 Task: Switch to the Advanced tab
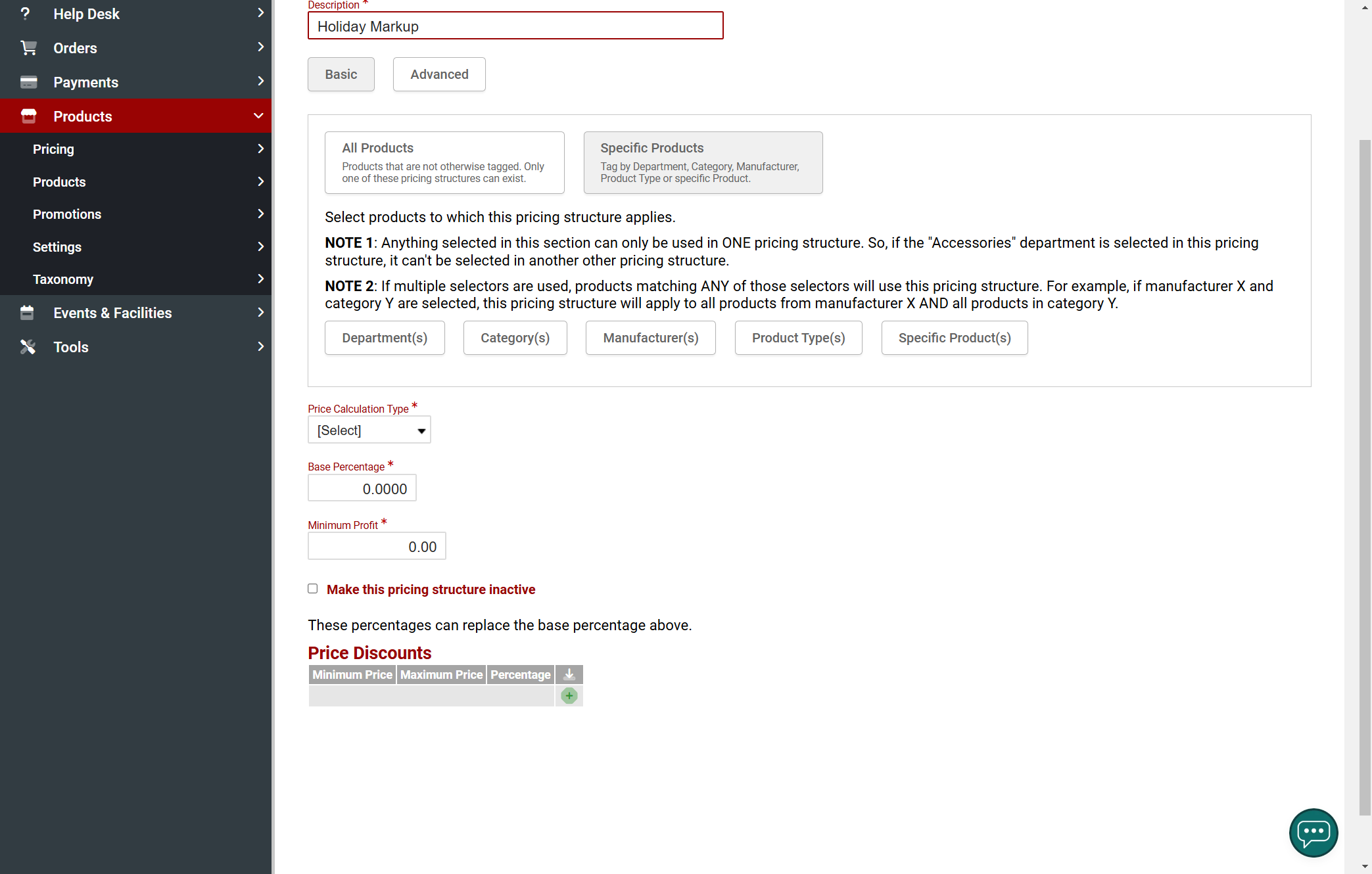click(439, 74)
